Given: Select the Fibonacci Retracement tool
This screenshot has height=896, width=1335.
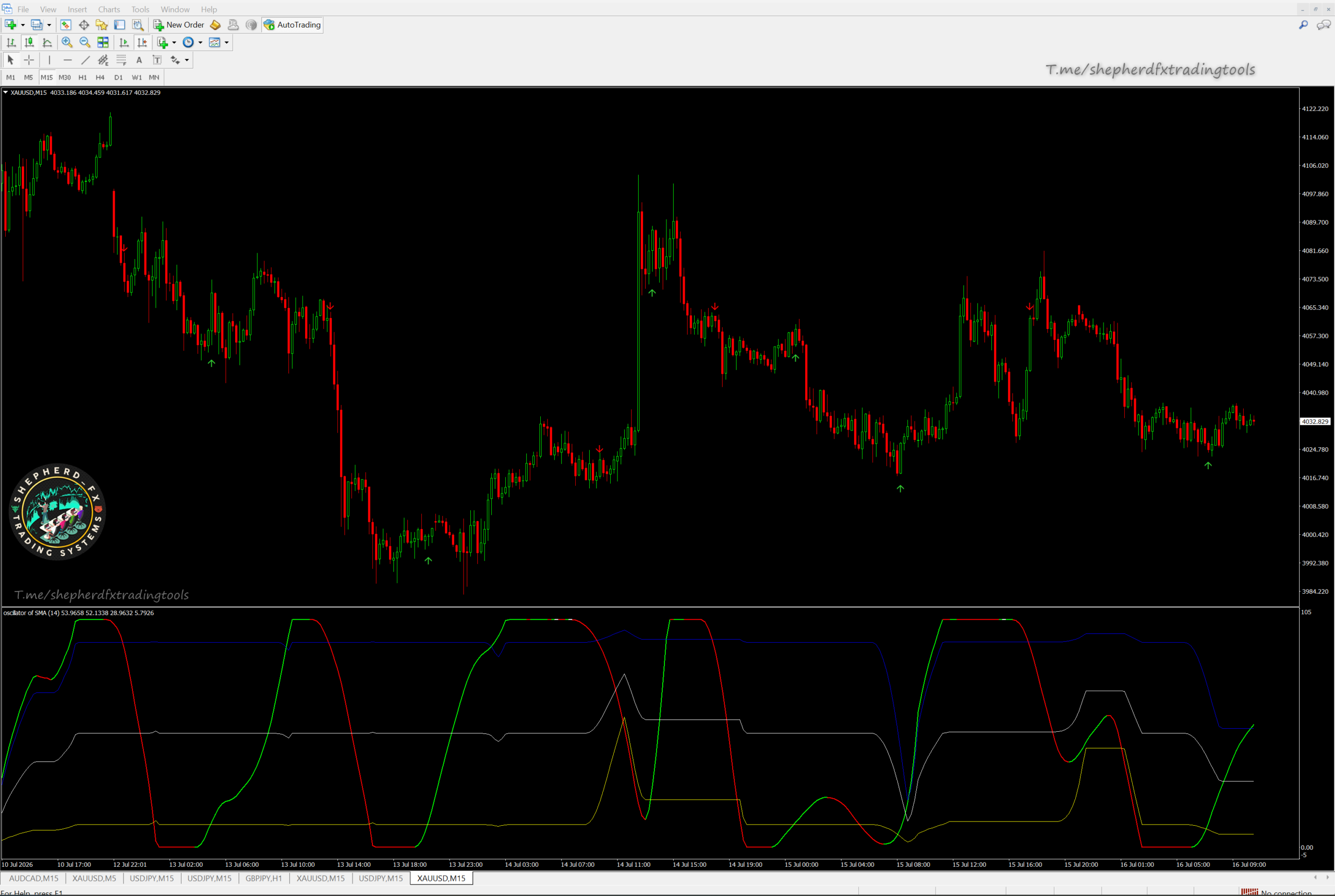Looking at the screenshot, I should (121, 60).
